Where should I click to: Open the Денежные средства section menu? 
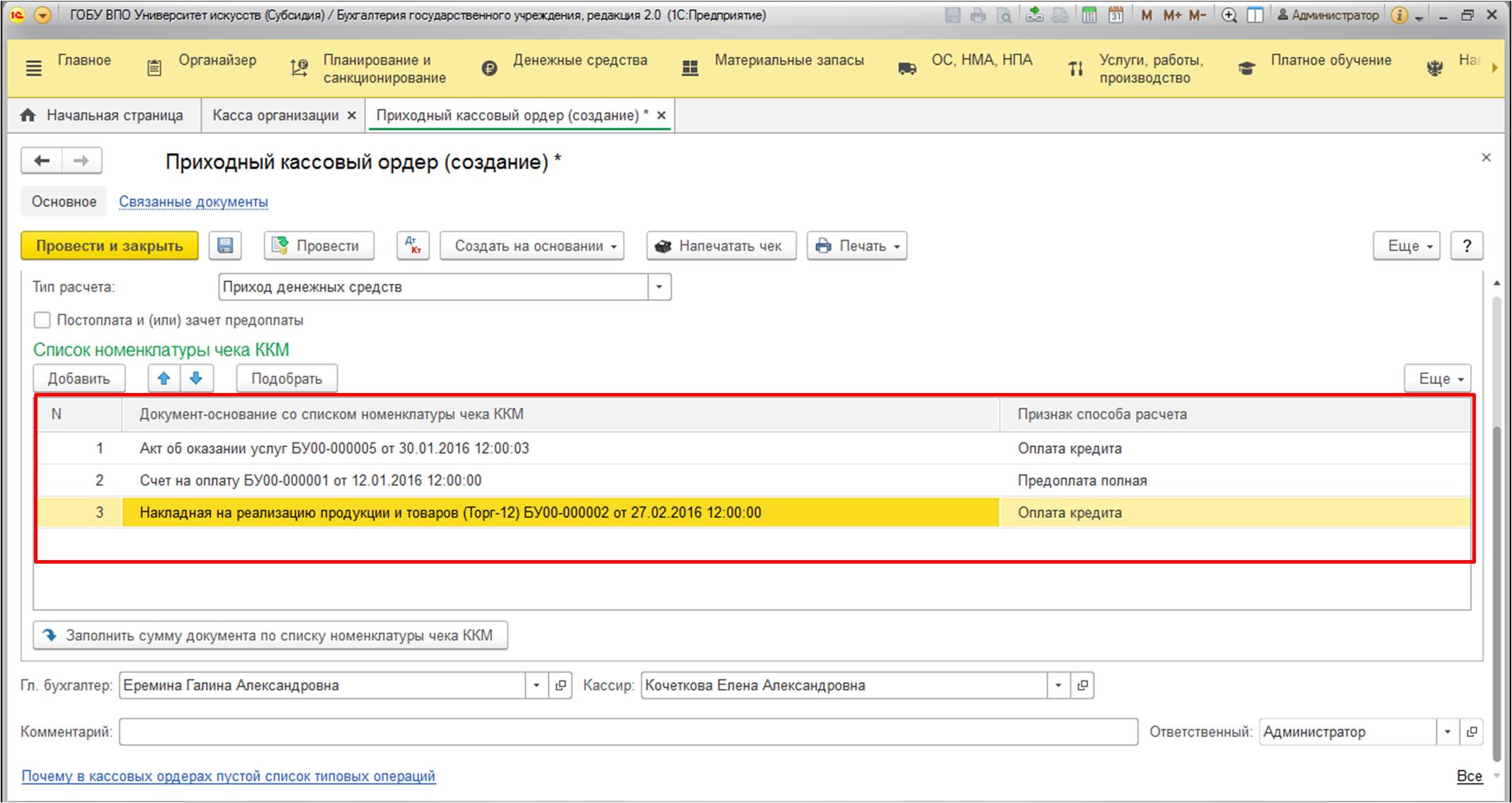pyautogui.click(x=580, y=61)
